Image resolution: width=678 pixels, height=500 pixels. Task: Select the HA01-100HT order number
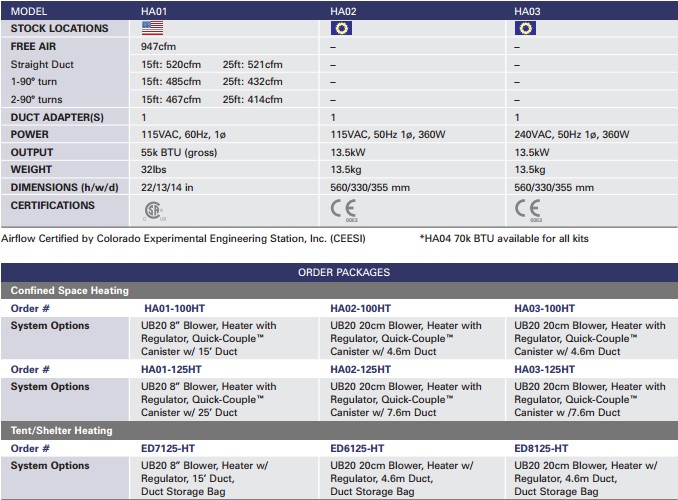[x=174, y=308]
